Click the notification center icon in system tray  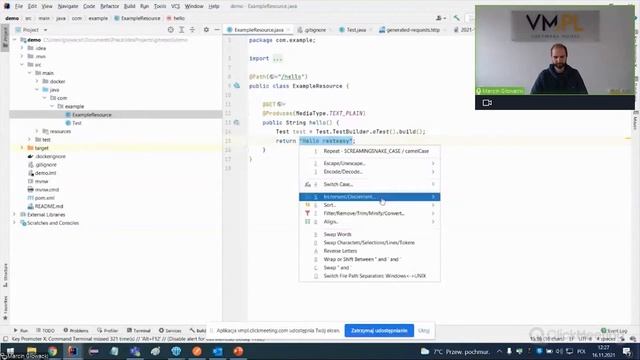tap(627, 351)
